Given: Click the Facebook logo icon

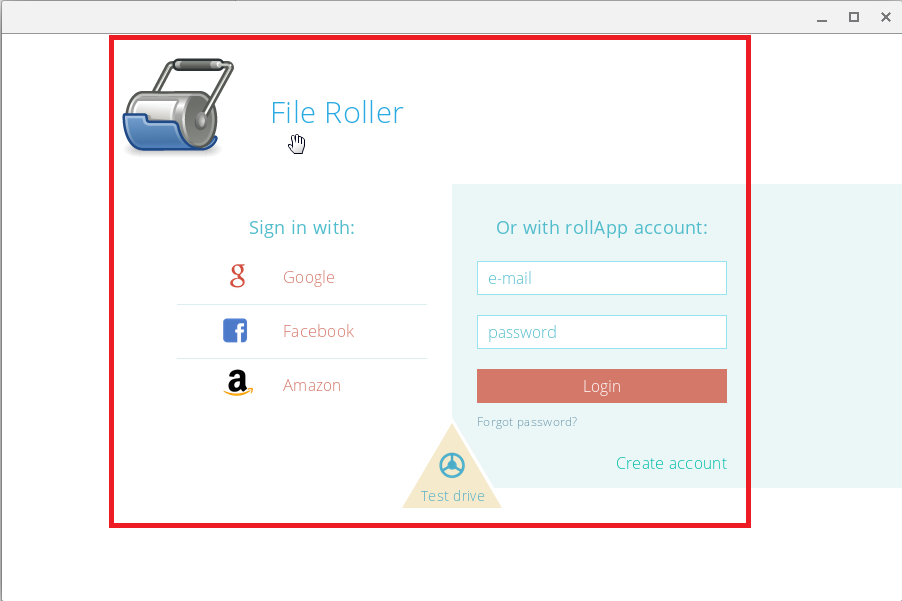Looking at the screenshot, I should pyautogui.click(x=235, y=331).
